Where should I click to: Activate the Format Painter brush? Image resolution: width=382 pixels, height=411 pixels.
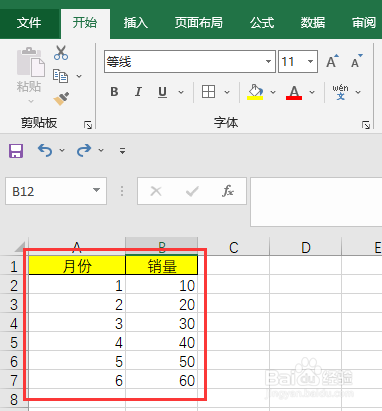61,99
